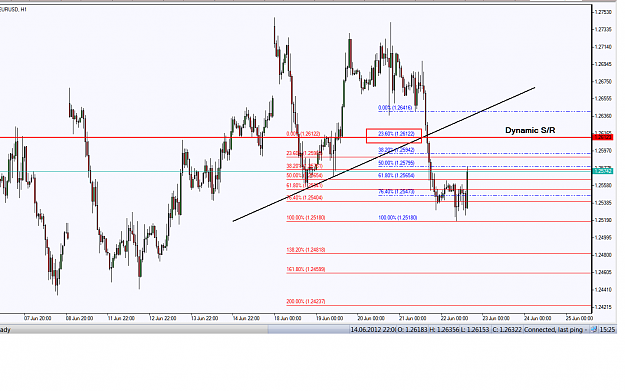Select the 14.06.2012 22:00 date field in status bar
This screenshot has width=625, height=391.
373,330
